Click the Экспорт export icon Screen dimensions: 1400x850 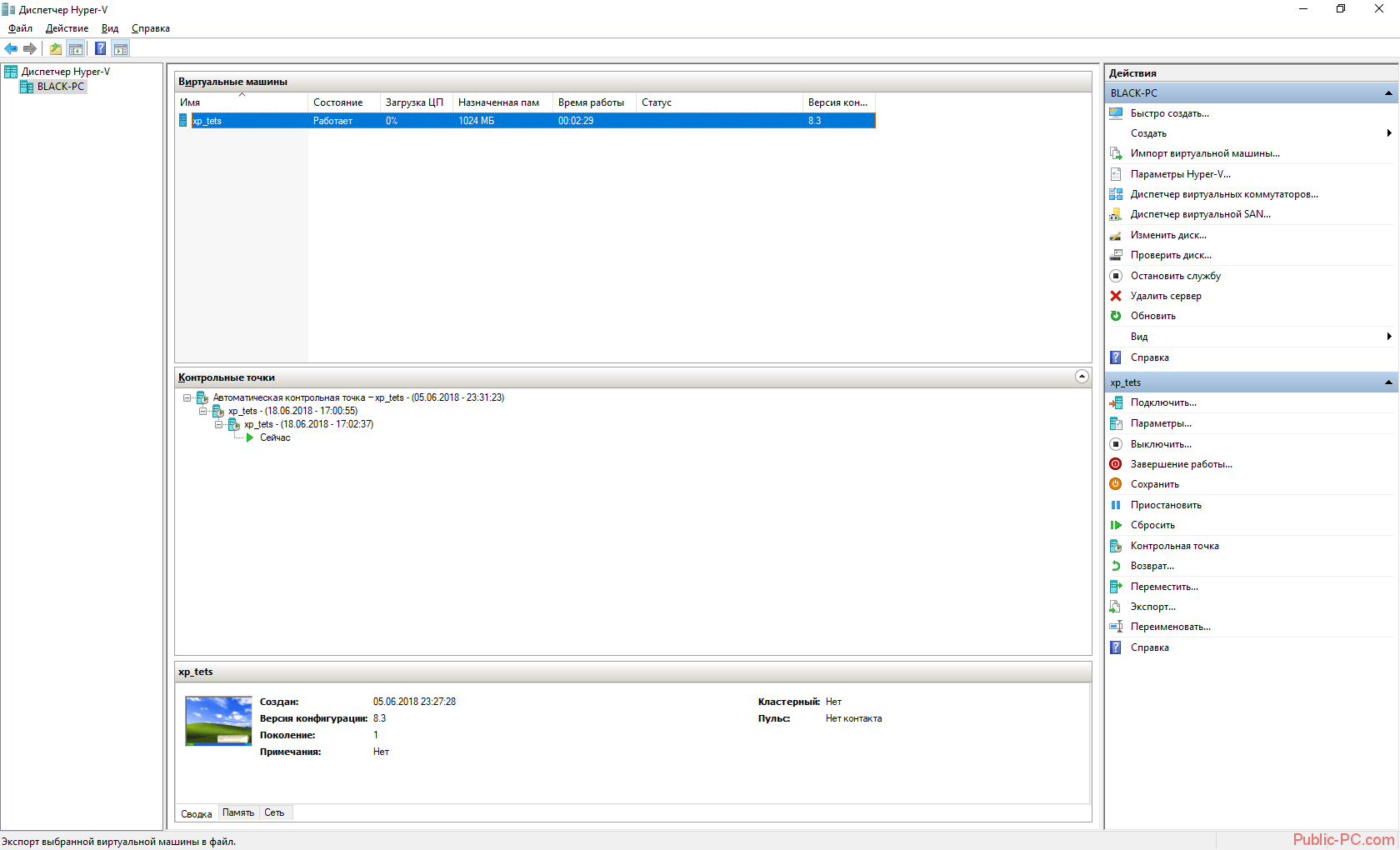pyautogui.click(x=1116, y=607)
